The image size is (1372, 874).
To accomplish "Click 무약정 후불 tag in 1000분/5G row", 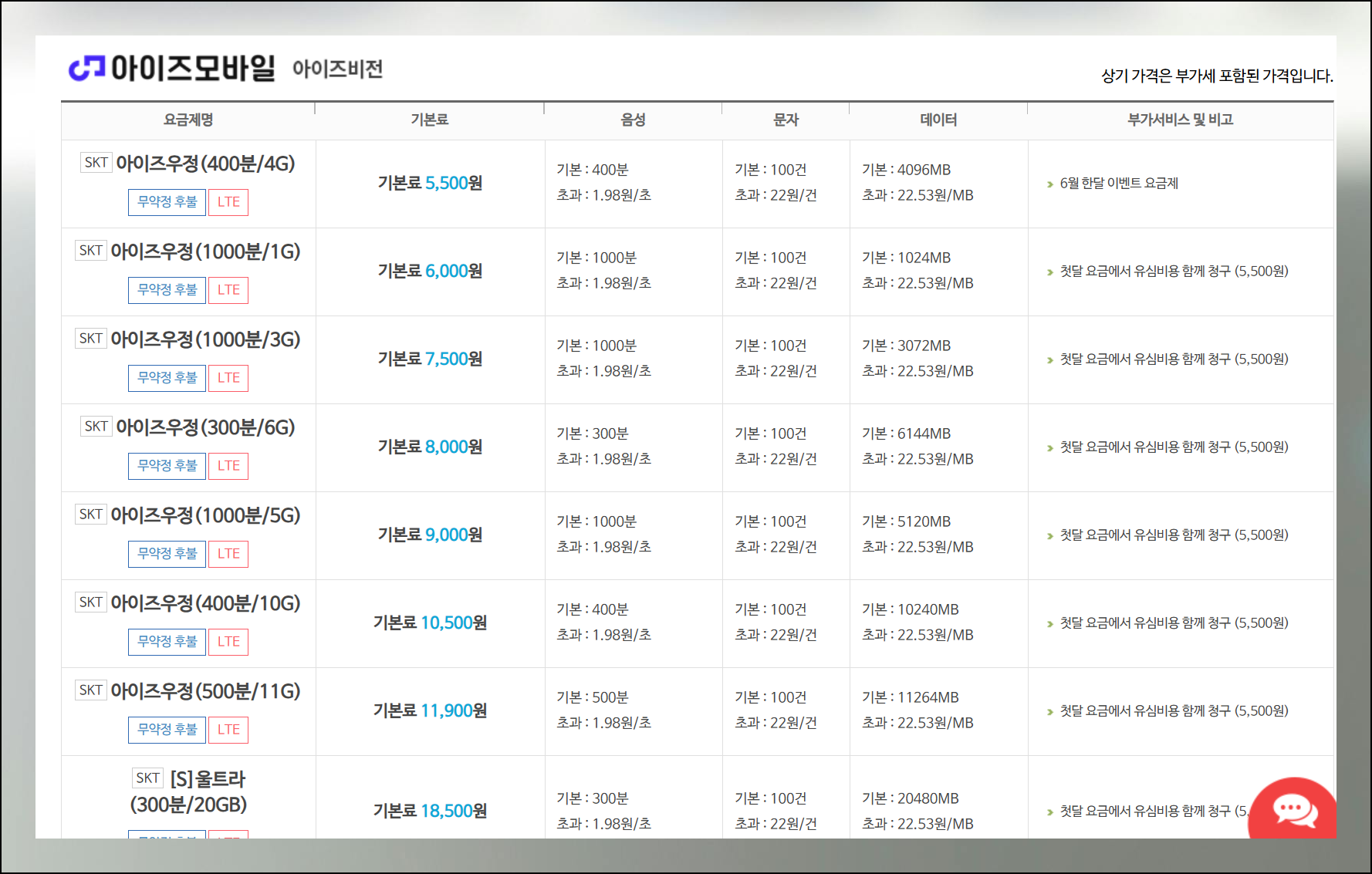I will (x=167, y=554).
